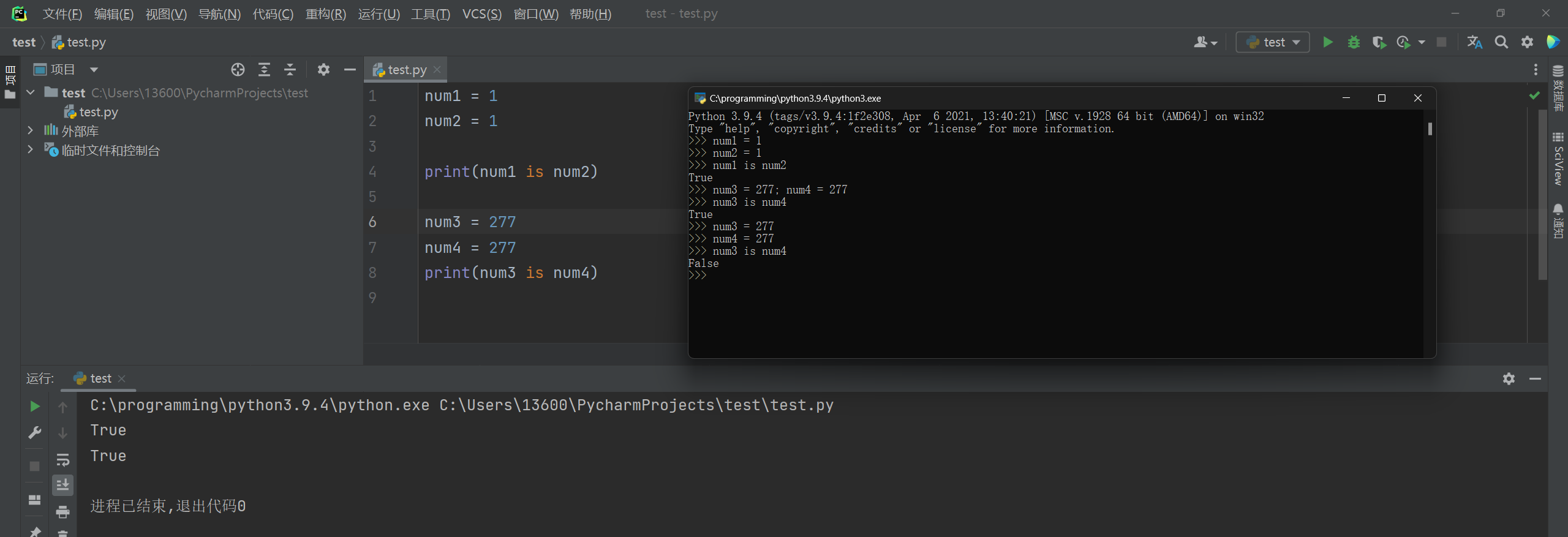Open the database side panel

pos(1558,88)
